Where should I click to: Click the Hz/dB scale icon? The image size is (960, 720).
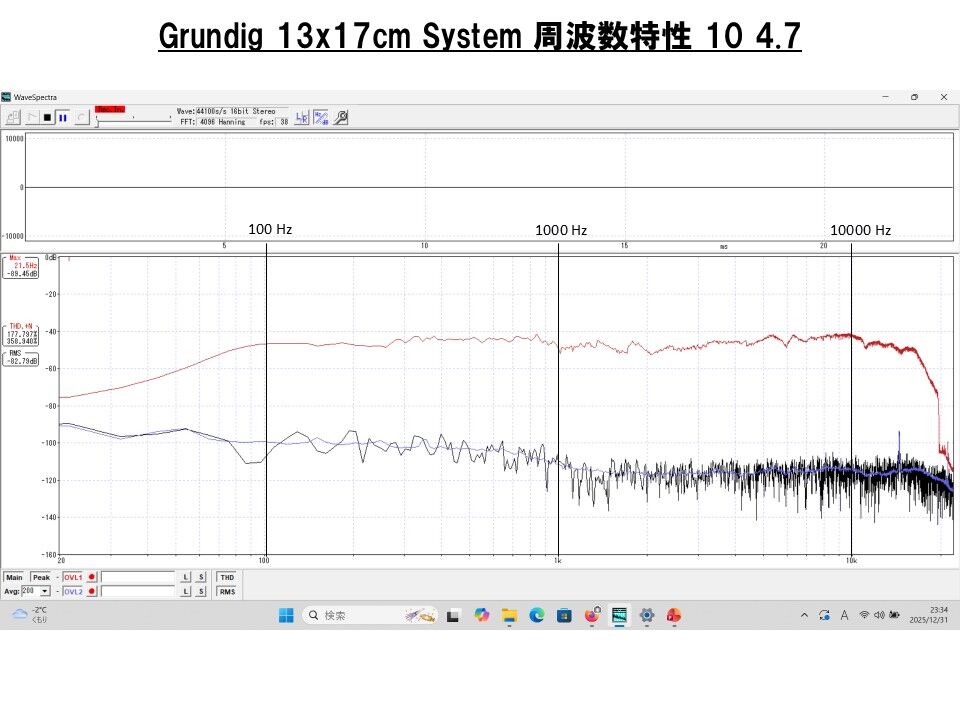[319, 117]
